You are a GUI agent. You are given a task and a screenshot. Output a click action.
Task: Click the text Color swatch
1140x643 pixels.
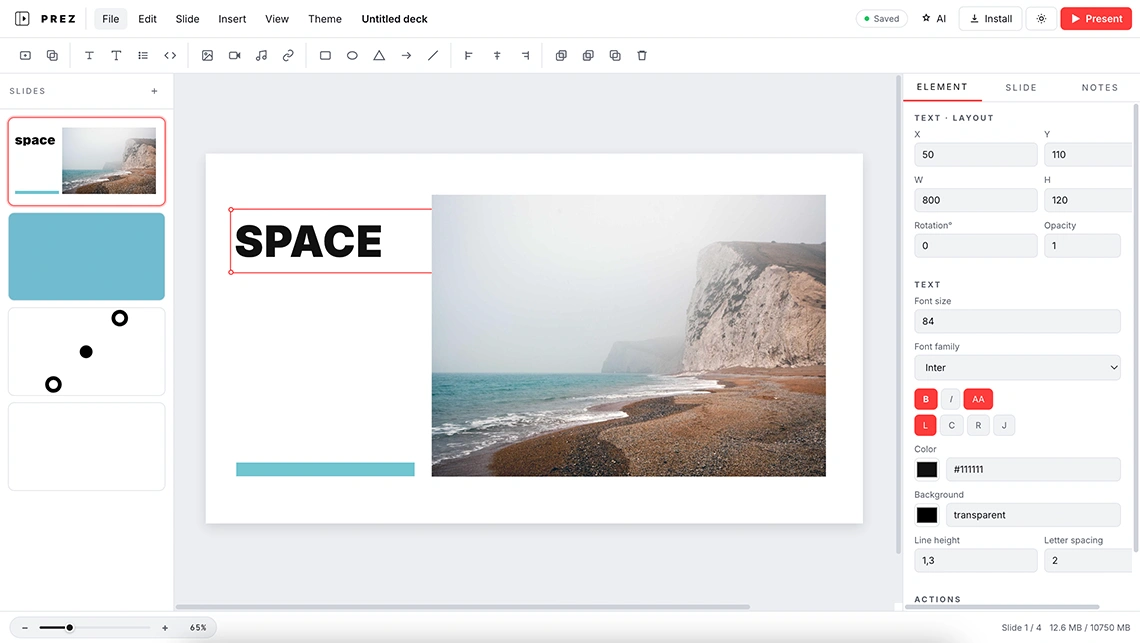point(926,470)
